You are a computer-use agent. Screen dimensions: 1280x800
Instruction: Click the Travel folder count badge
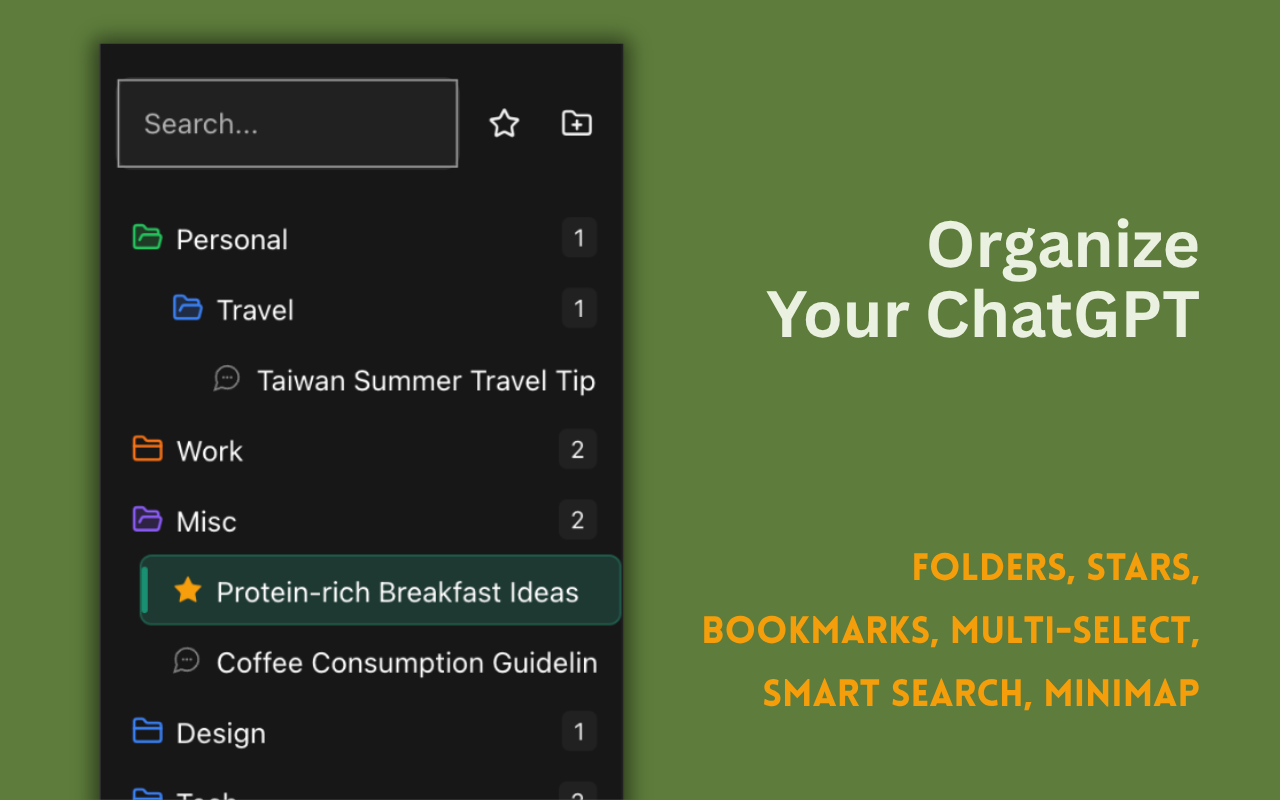579,308
